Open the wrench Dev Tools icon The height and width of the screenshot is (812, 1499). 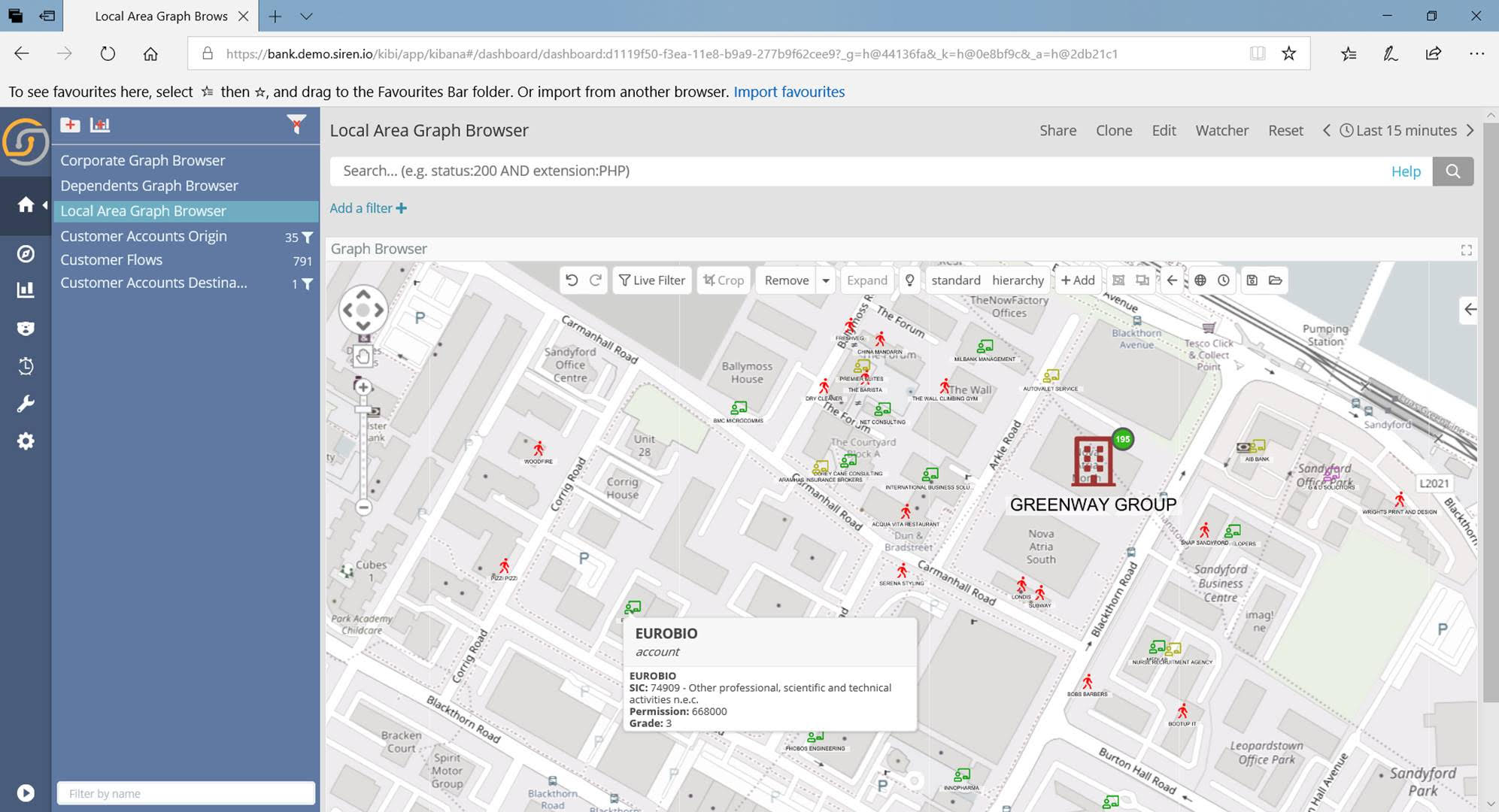tap(26, 404)
